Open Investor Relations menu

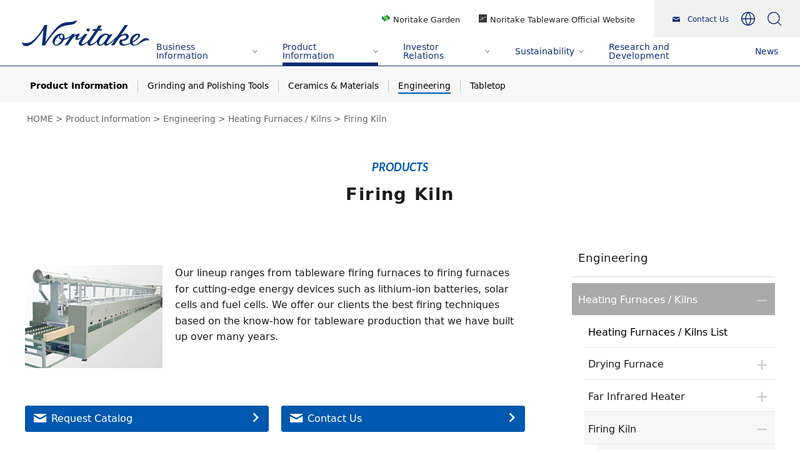(x=423, y=51)
